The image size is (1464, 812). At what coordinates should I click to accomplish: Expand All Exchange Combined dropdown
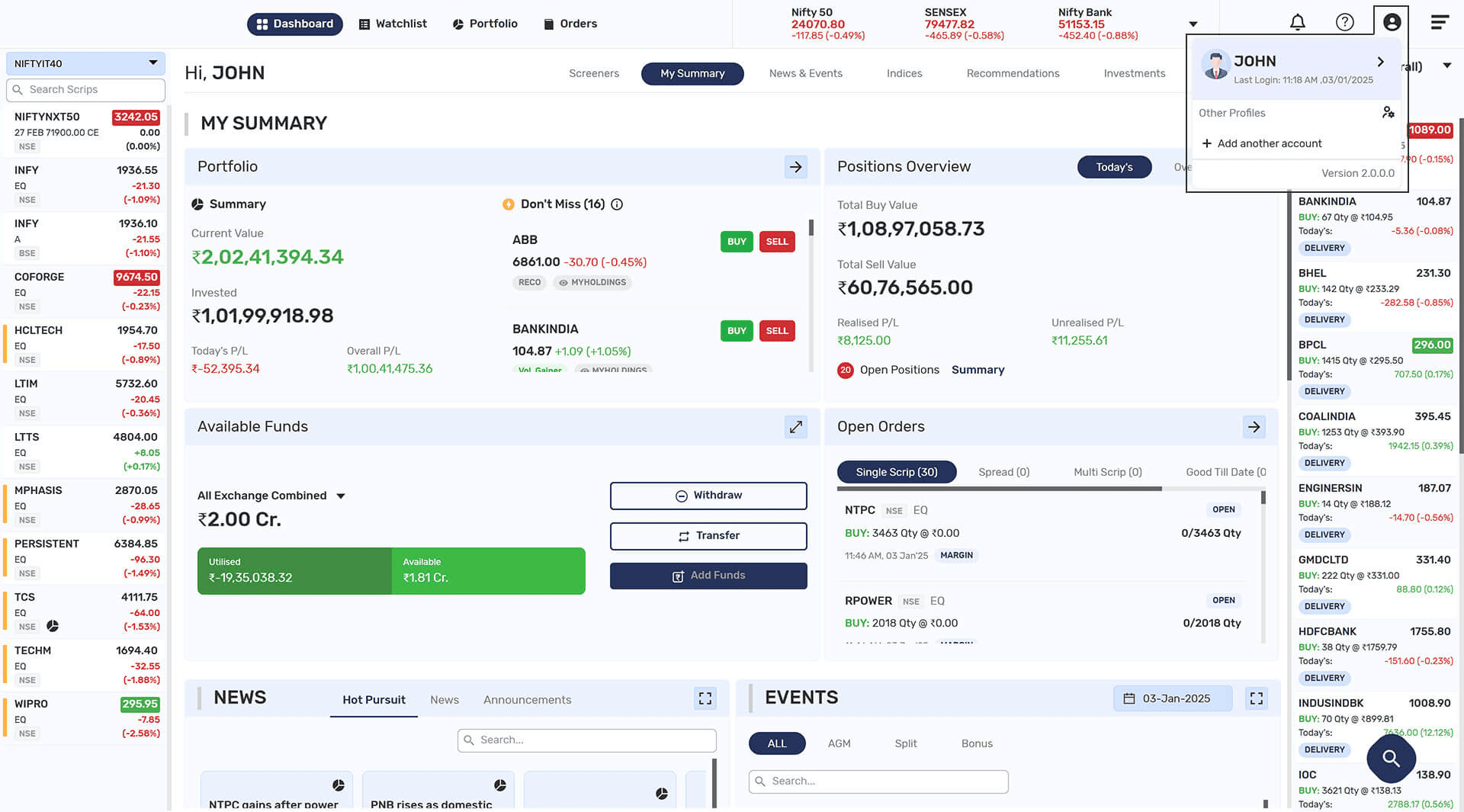pos(341,496)
